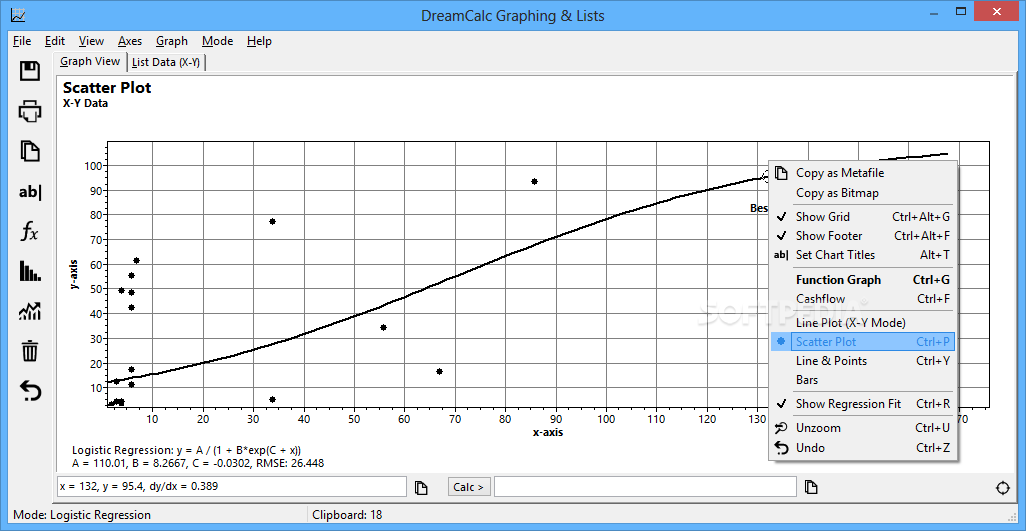
Task: Open the Help menu
Action: coord(259,41)
